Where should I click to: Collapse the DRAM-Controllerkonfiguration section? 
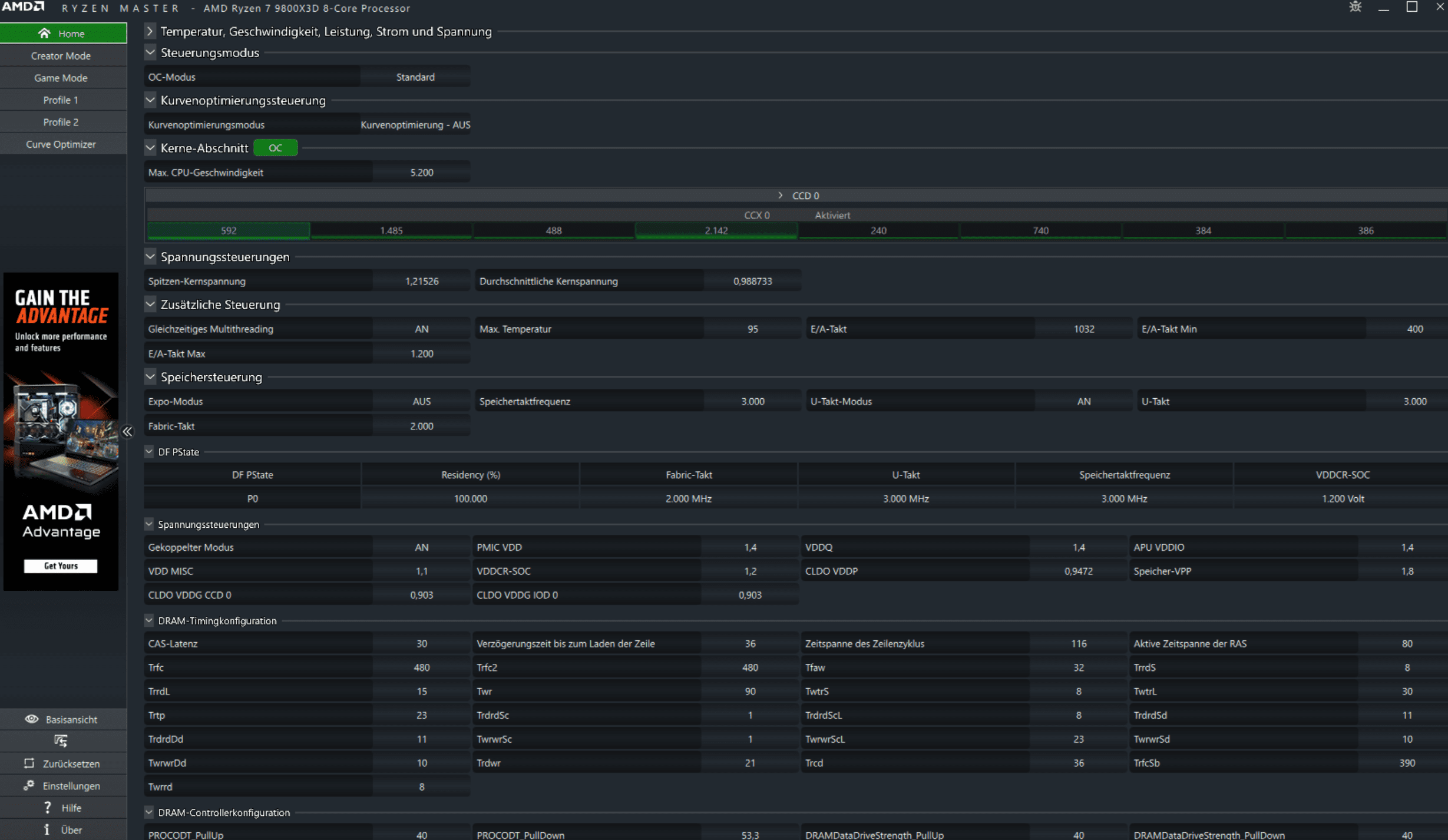pos(149,812)
